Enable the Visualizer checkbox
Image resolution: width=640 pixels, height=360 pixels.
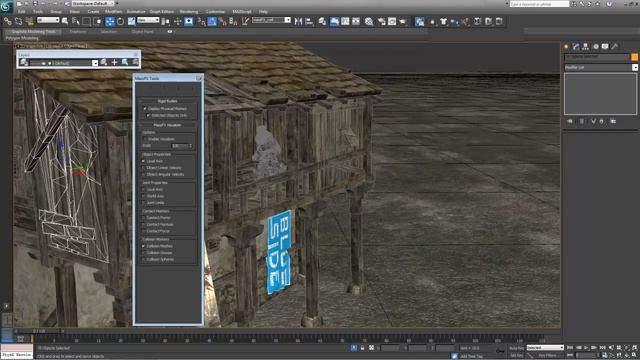coord(144,139)
